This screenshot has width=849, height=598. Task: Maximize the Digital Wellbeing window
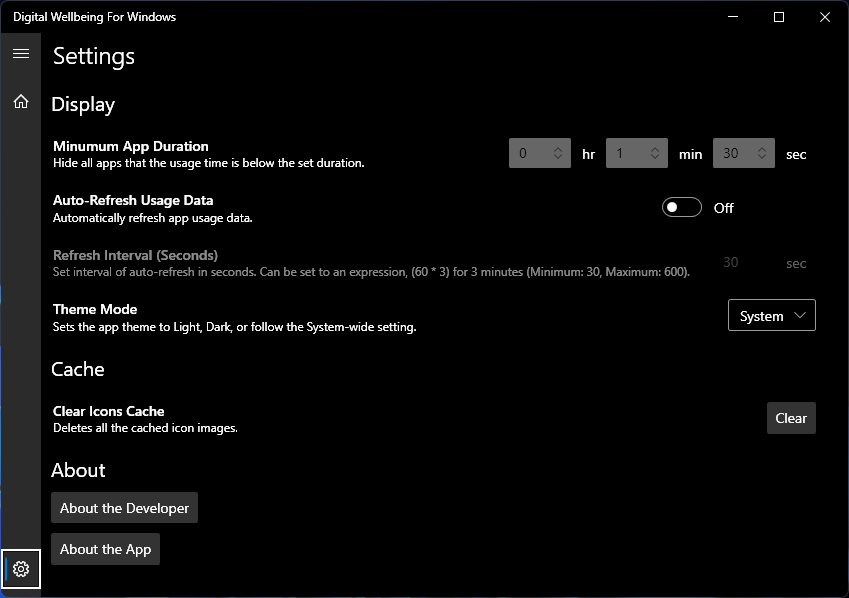(x=779, y=17)
